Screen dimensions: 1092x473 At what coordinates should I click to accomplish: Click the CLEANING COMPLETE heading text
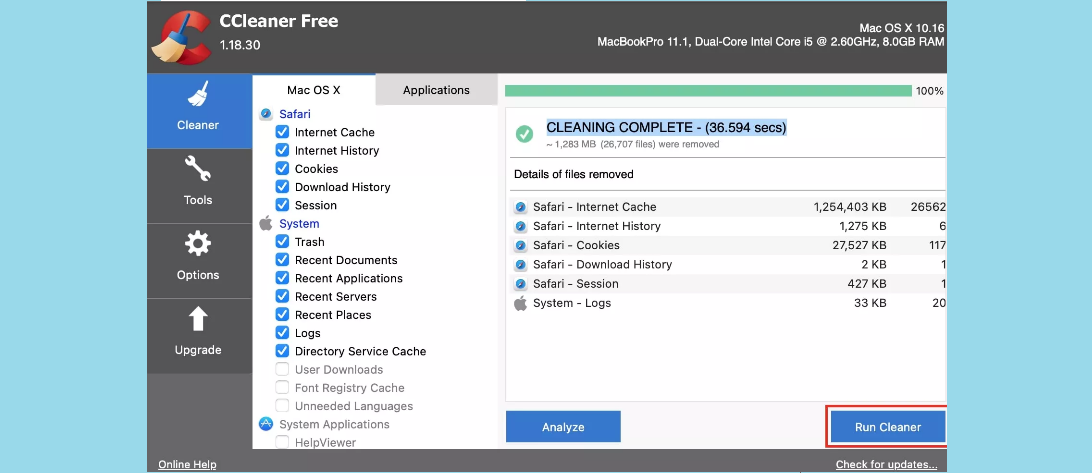(666, 128)
